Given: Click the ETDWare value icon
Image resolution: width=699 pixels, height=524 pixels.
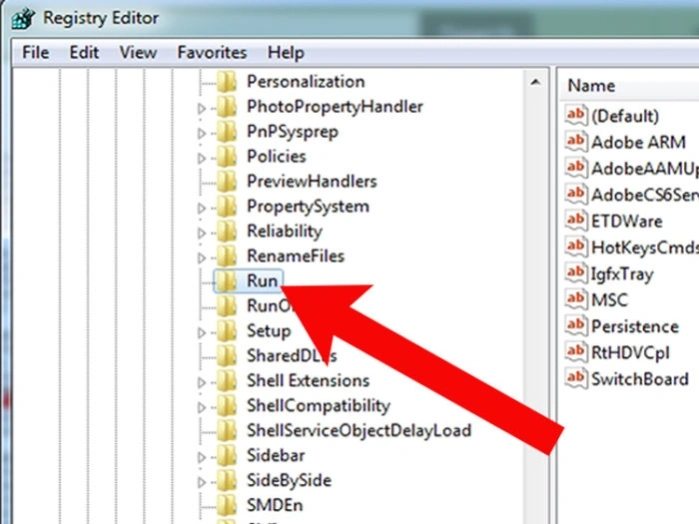Looking at the screenshot, I should coord(576,220).
